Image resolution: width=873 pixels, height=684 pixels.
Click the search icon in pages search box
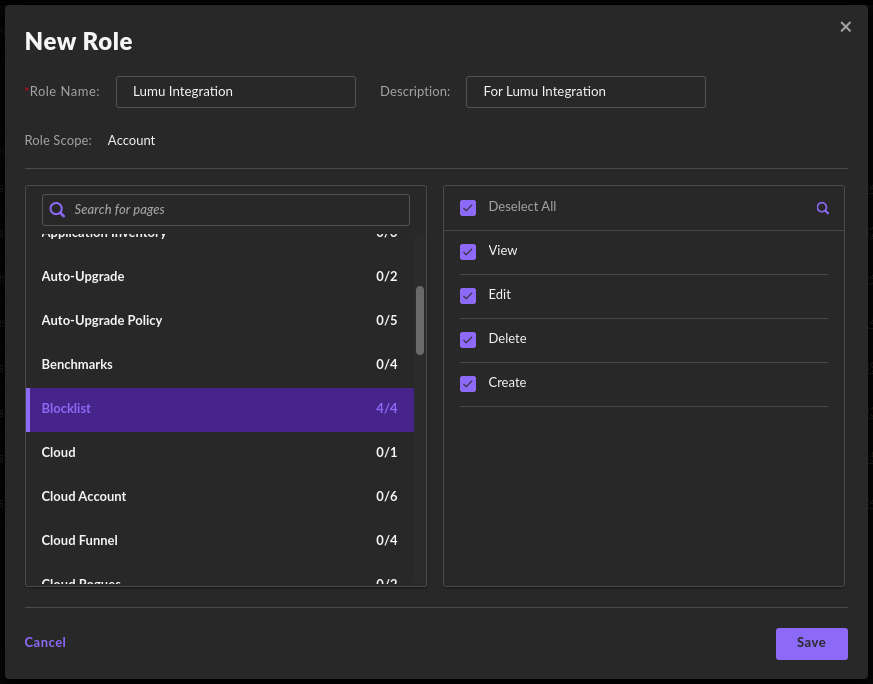pos(58,210)
